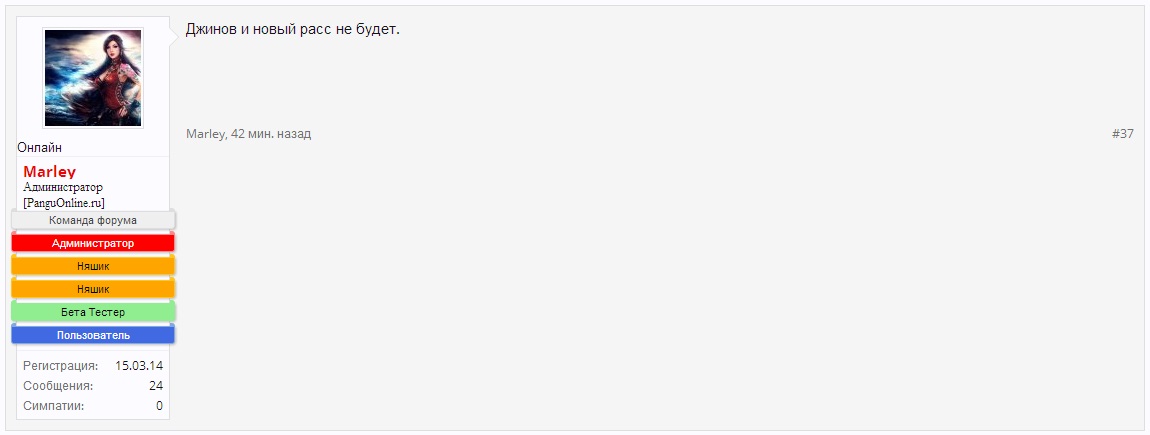Click the [PanguOnline.ru] user title text
The height and width of the screenshot is (435, 1150).
pos(64,202)
